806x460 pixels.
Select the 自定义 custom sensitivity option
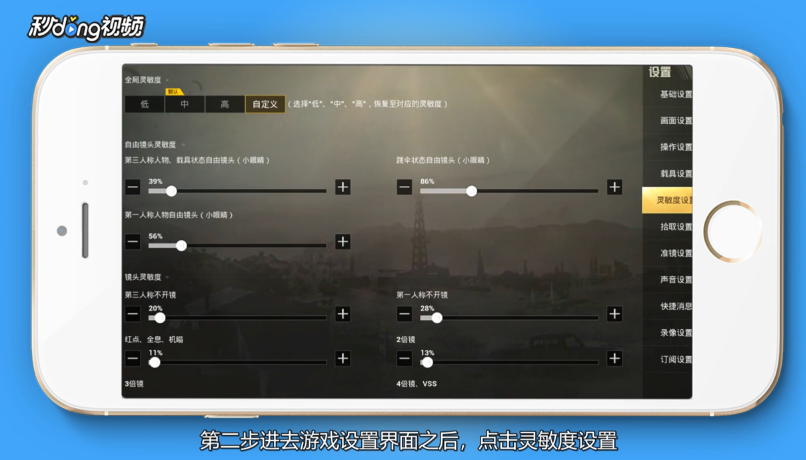pyautogui.click(x=265, y=104)
